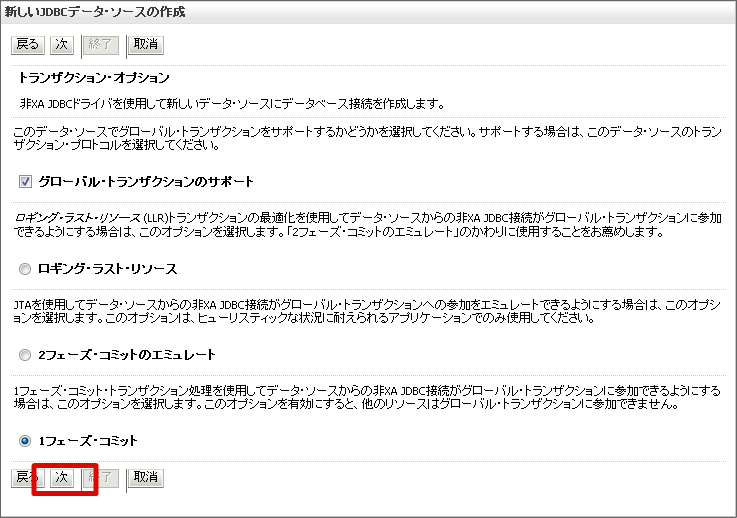Click the グローバル・トランザクションのサポート label text
This screenshot has width=737, height=518.
click(x=146, y=181)
